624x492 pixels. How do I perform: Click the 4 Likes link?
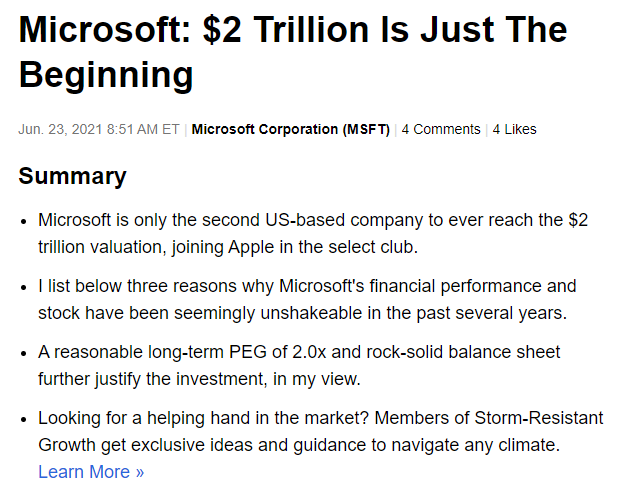[x=514, y=129]
